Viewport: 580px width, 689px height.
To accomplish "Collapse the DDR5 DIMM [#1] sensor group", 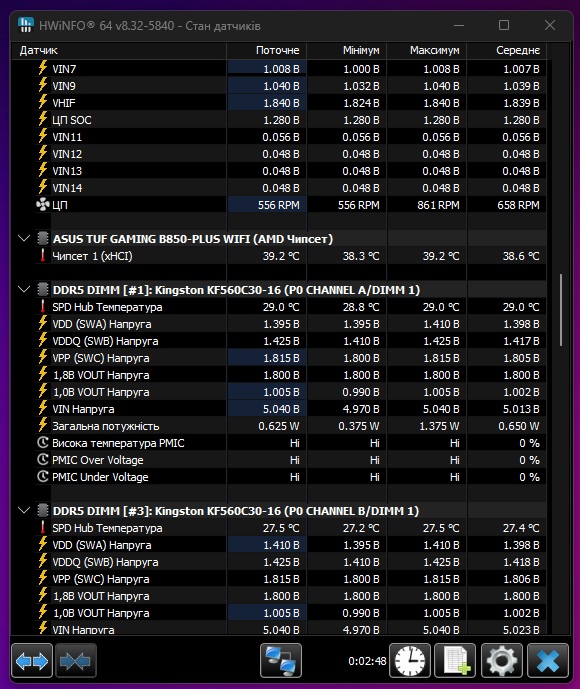I will (x=24, y=290).
